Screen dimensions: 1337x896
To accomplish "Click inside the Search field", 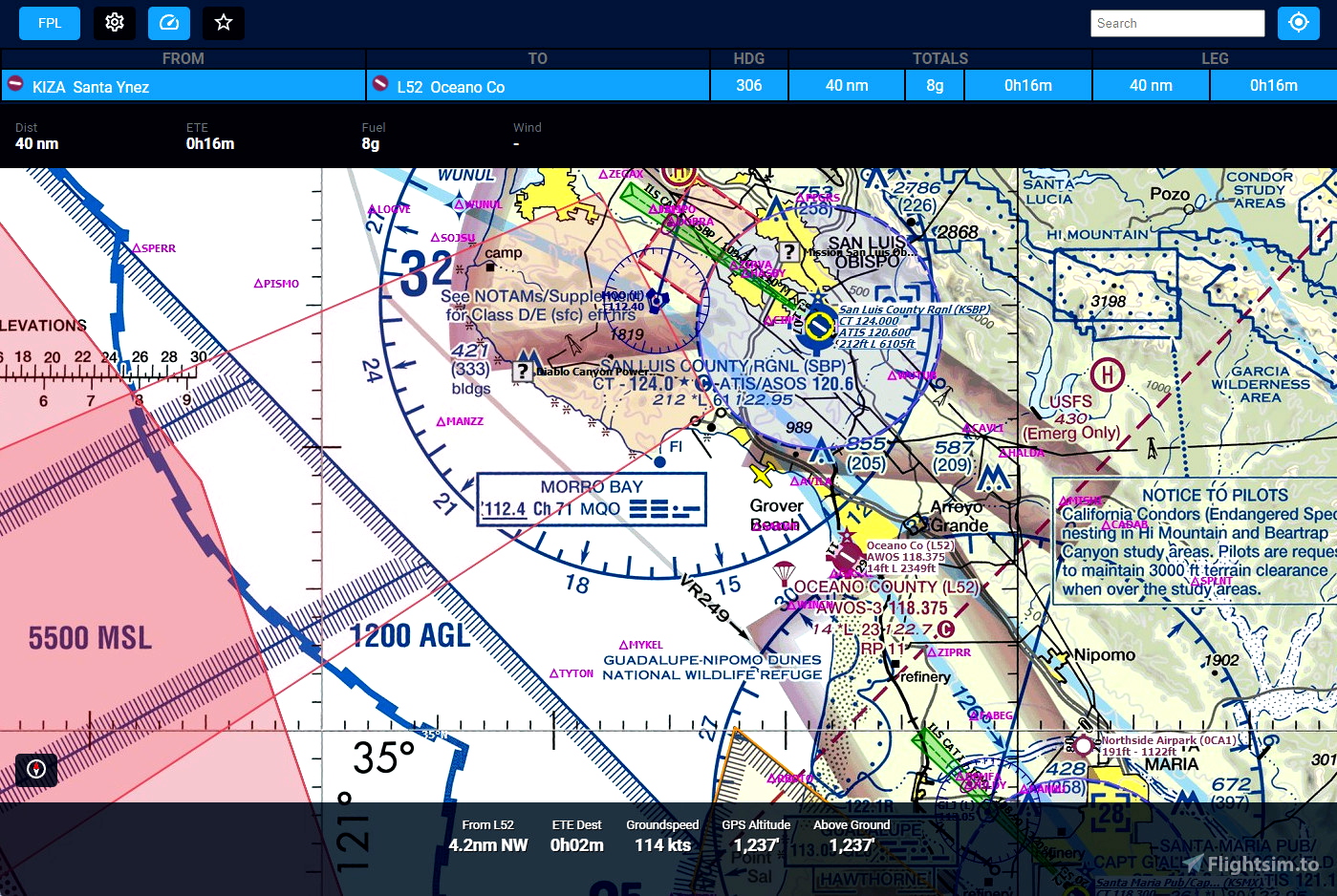I will 1177,23.
